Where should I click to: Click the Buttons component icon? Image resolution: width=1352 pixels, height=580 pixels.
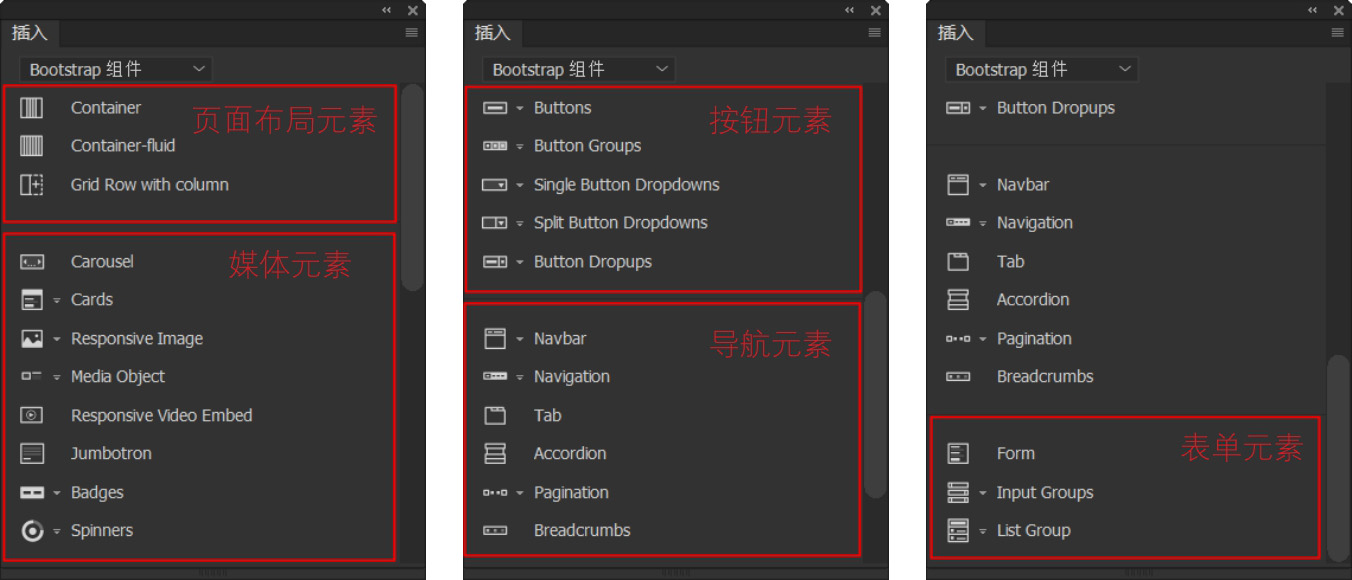[495, 108]
